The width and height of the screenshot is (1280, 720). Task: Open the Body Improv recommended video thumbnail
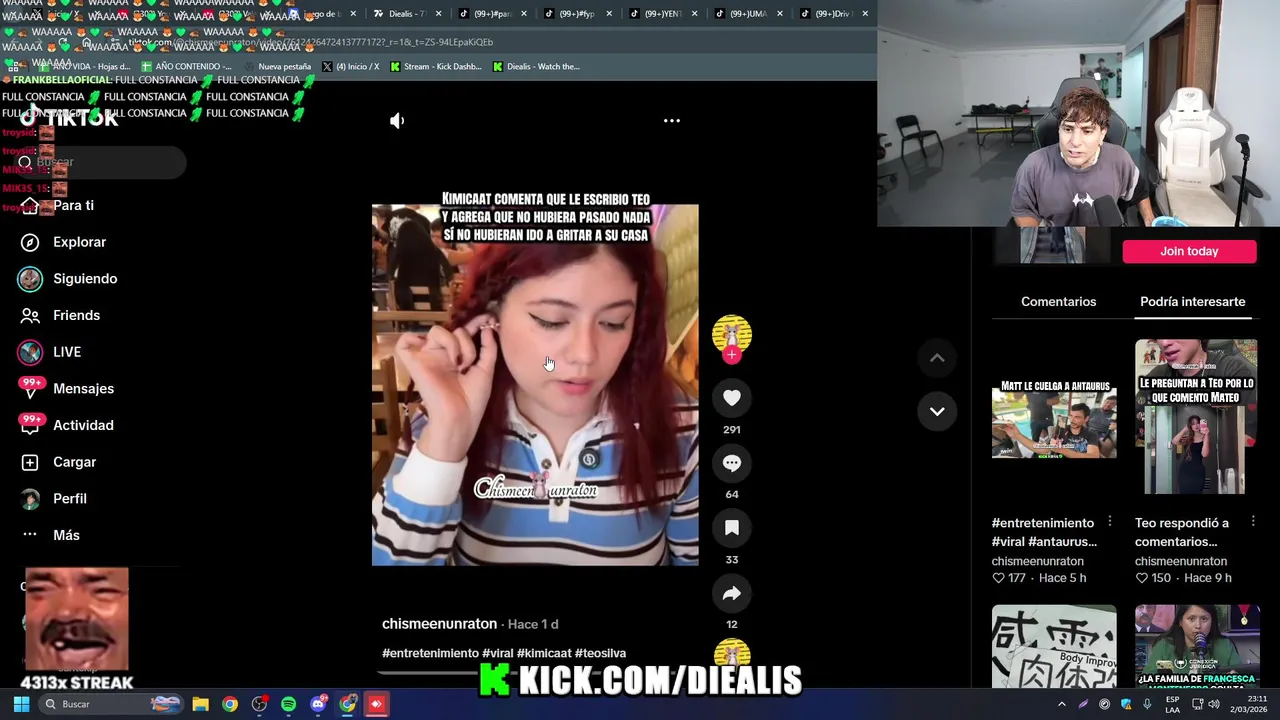(x=1054, y=646)
